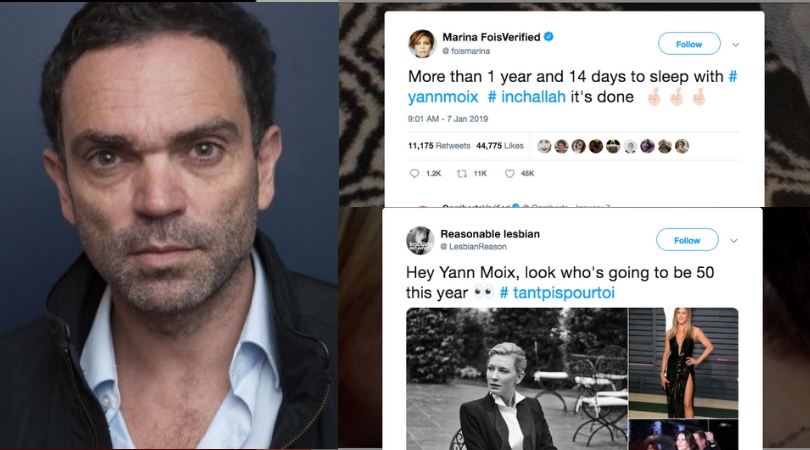Expand the options chevron on Marina Fois's tweet
810x450 pixels.
pos(736,44)
